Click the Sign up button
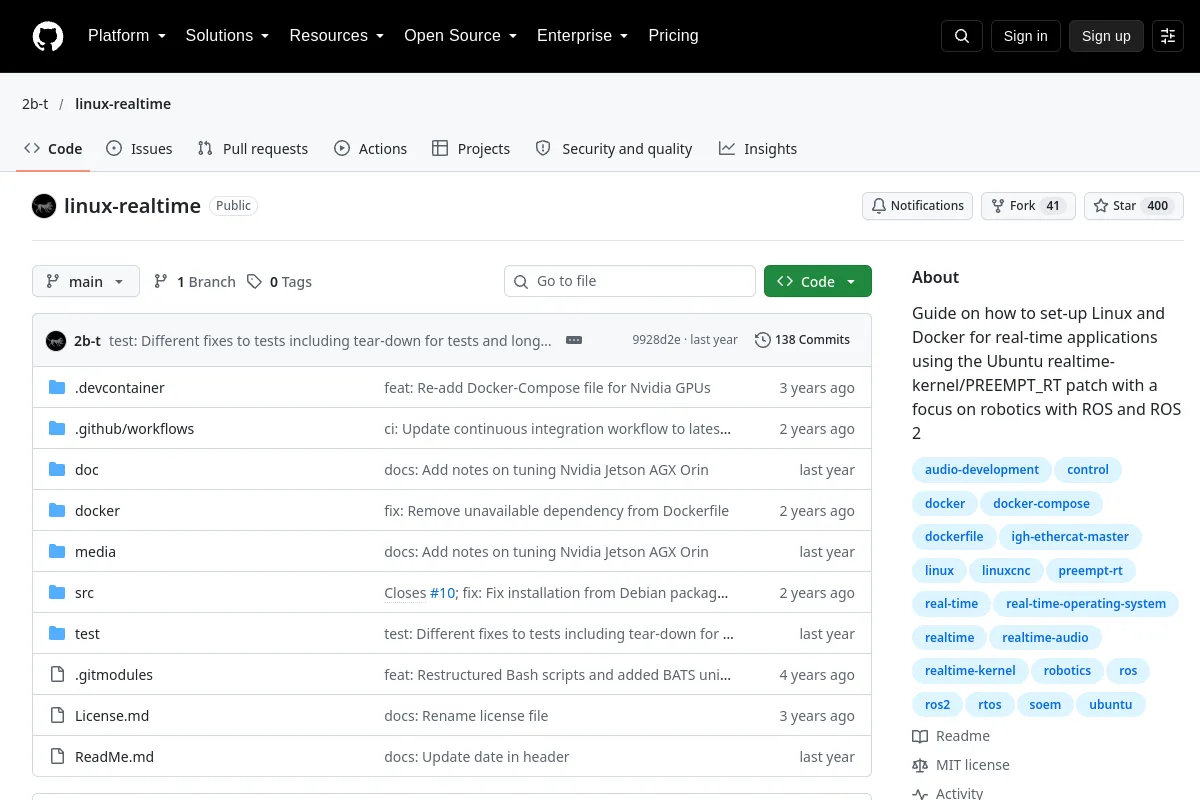 click(1106, 36)
